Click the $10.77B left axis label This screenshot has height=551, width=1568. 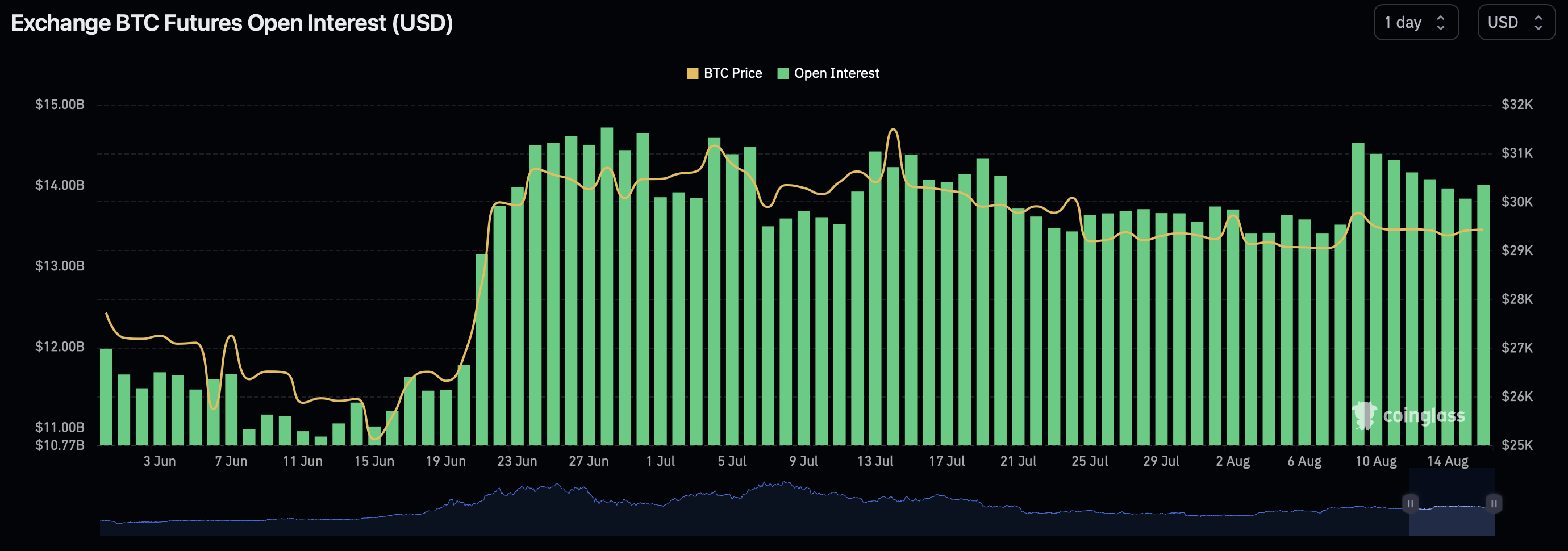click(60, 445)
